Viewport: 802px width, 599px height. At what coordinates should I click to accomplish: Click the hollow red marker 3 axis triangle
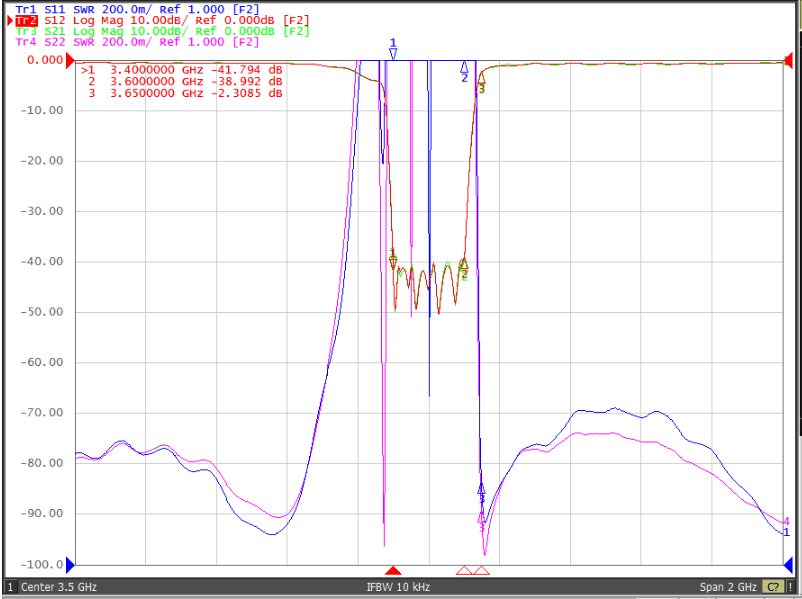481,570
